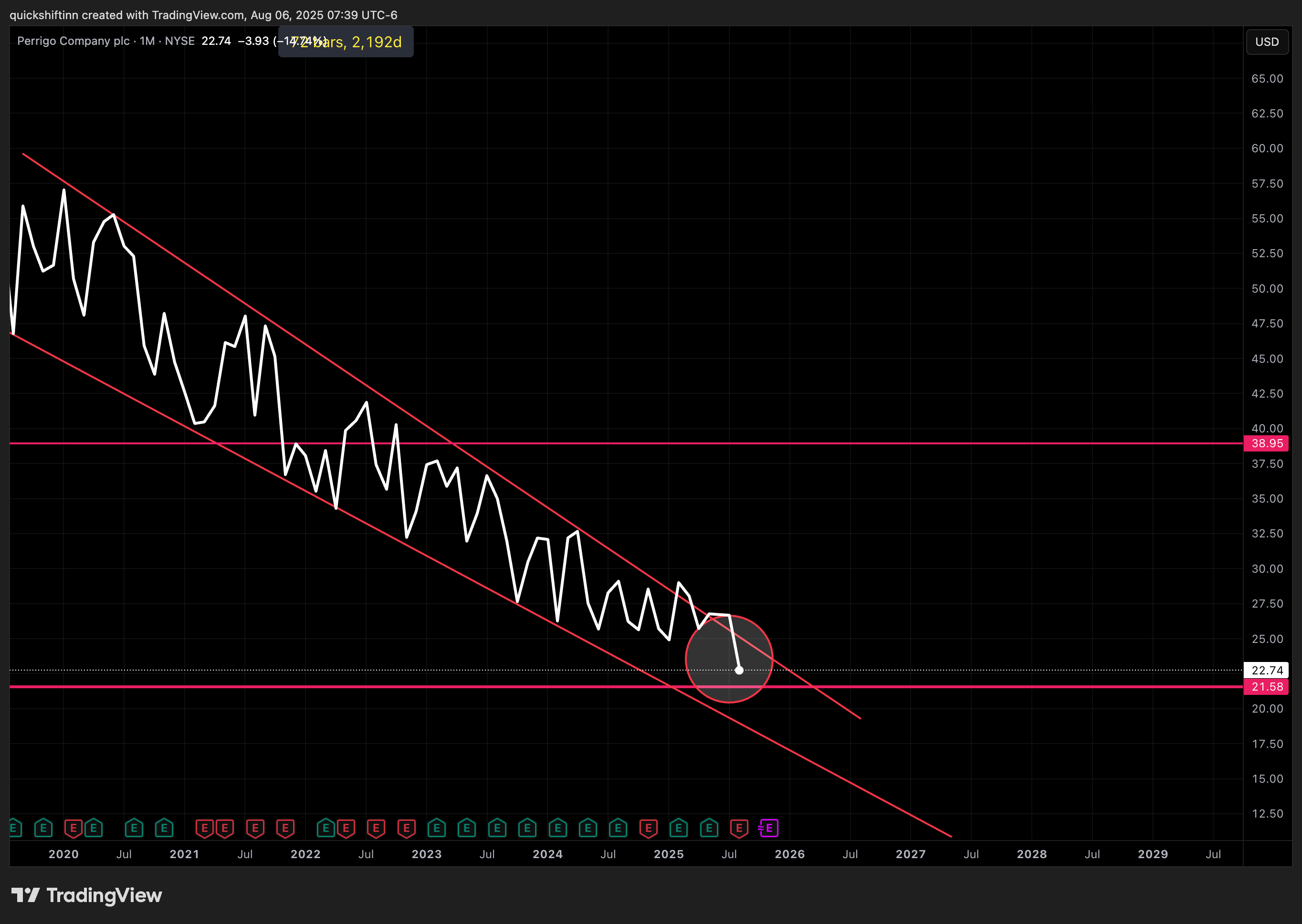Click the green earnings marker just before 2021
Viewport: 1302px width, 924px height.
pos(164,828)
